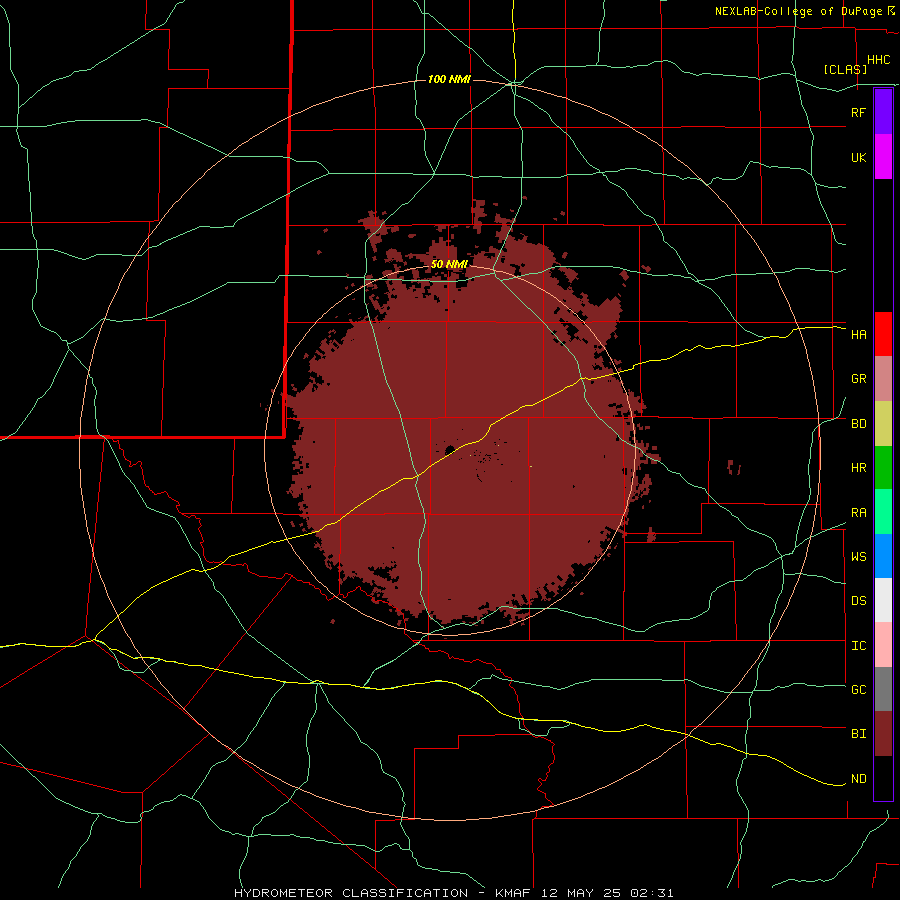Click the HA red legend swatch
The image size is (900, 900).
883,334
